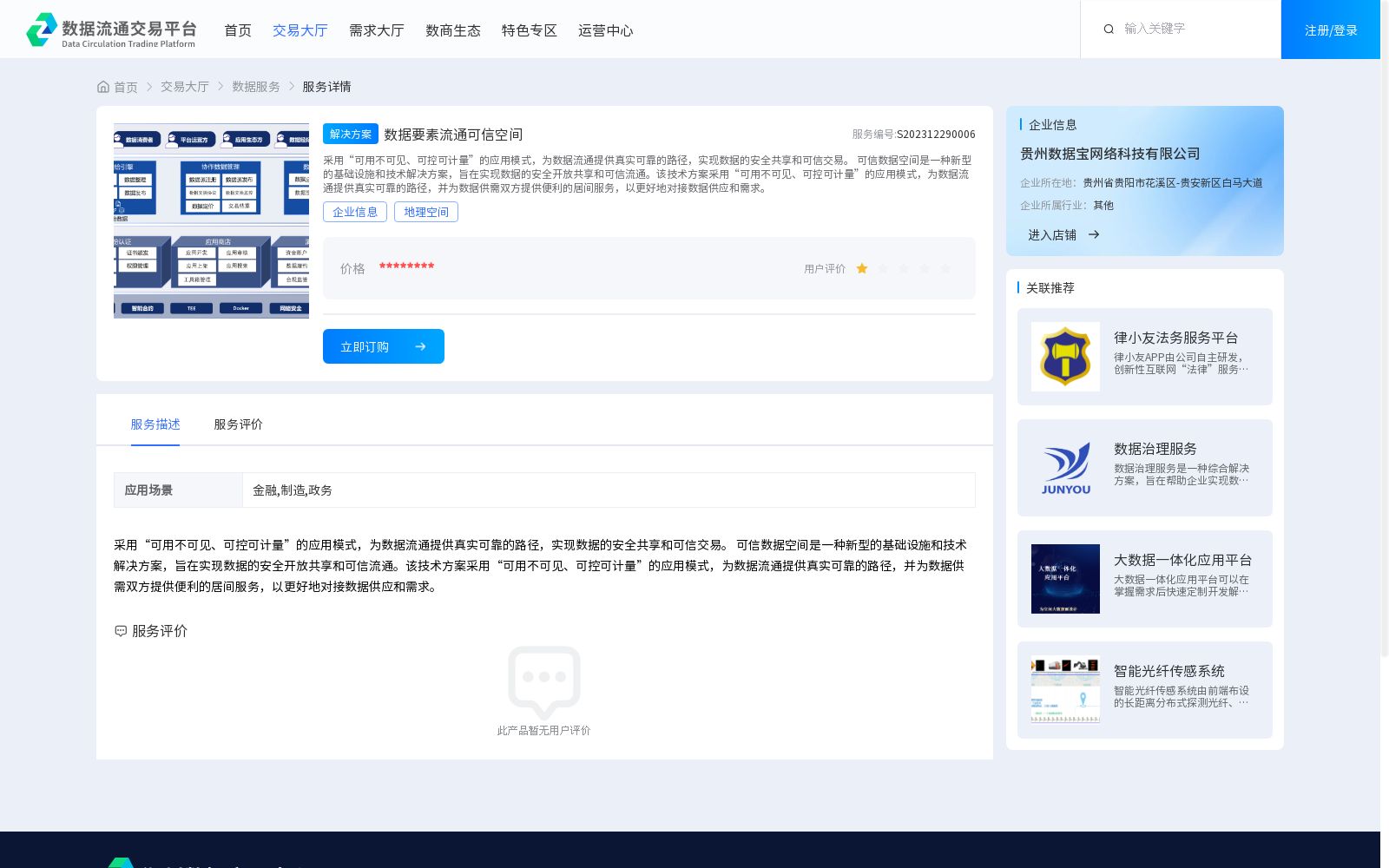This screenshot has width=1389, height=868.
Task: Click 交易大厅 breadcrumb link
Action: click(x=185, y=87)
